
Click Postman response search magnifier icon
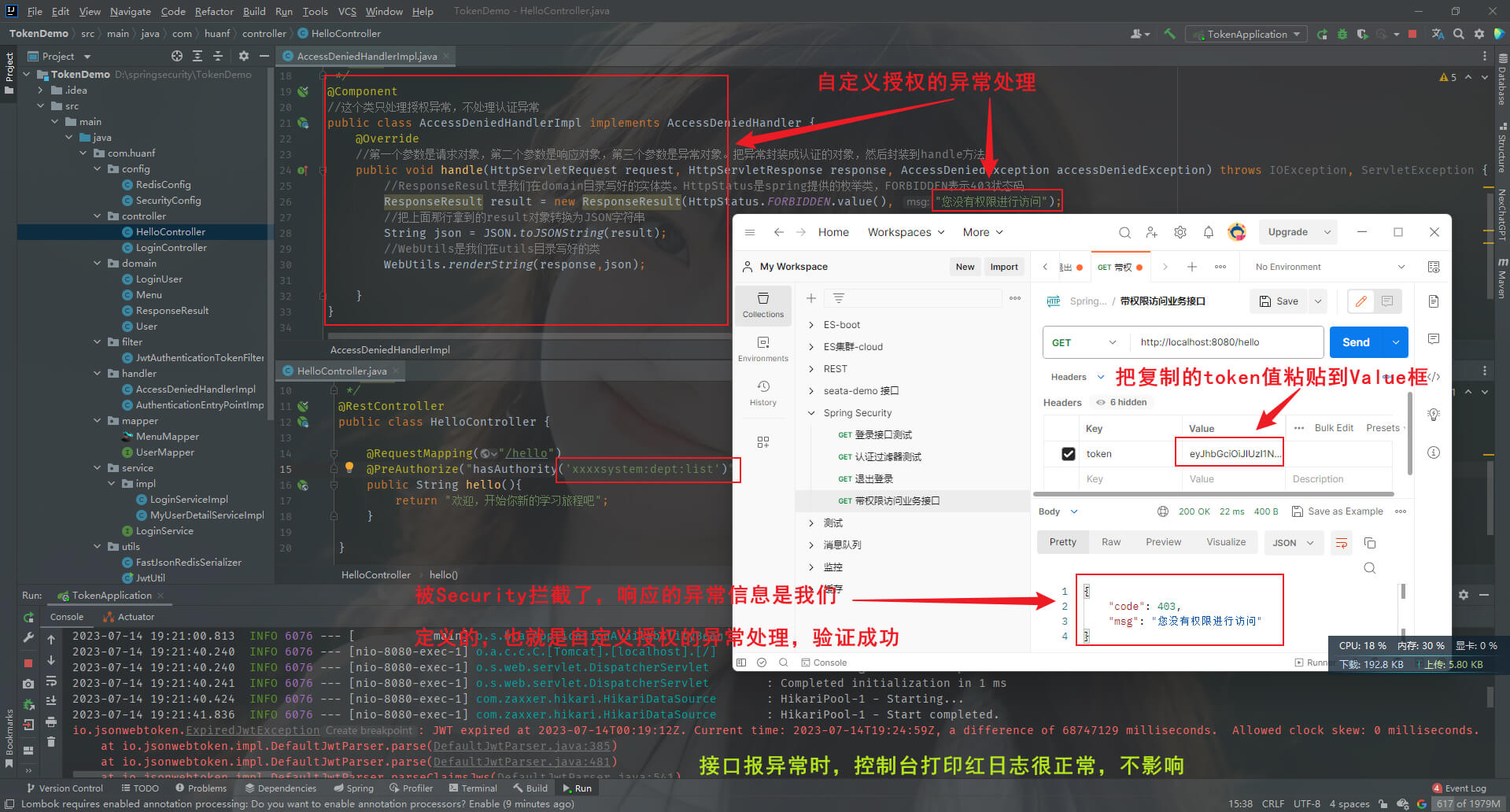click(x=1370, y=568)
